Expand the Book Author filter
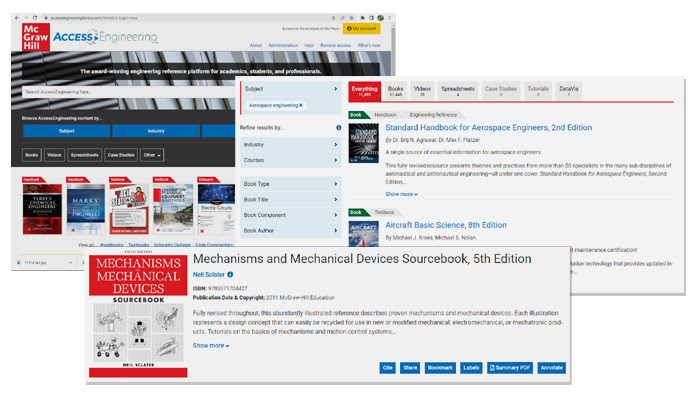Image resolution: width=700 pixels, height=420 pixels. click(291, 231)
